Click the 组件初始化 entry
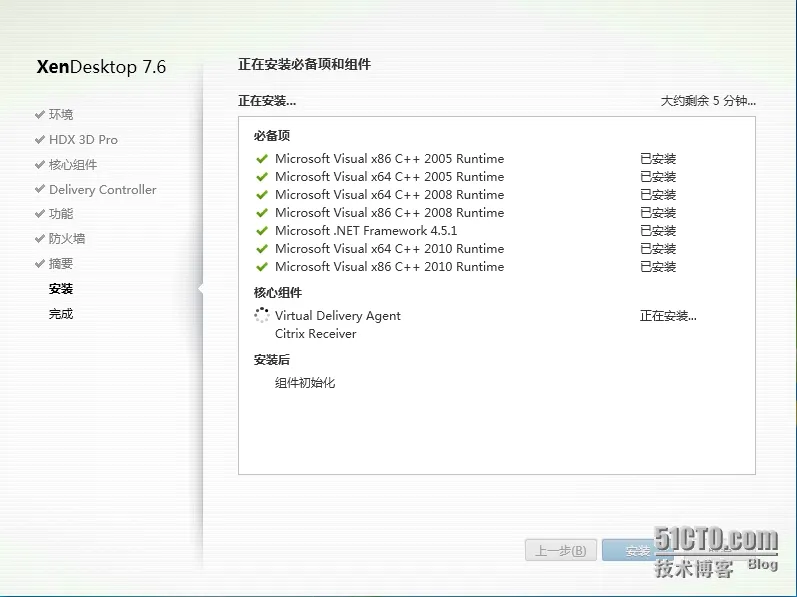797x597 pixels. pos(305,383)
